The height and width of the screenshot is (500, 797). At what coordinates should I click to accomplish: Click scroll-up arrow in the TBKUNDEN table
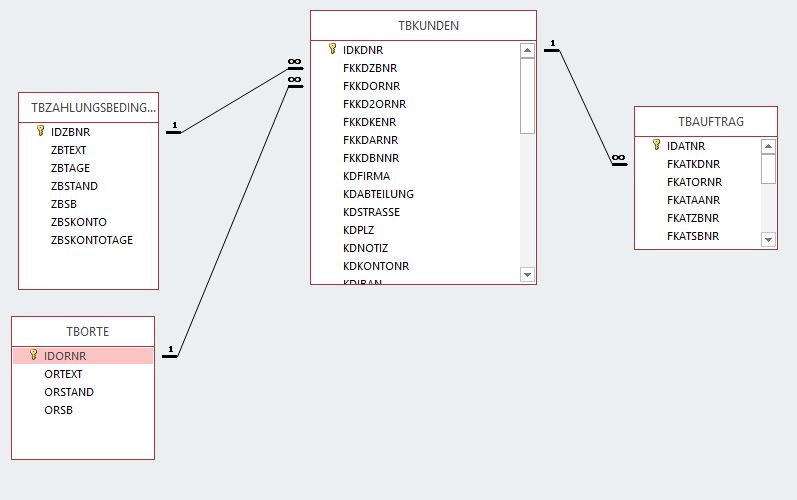point(527,50)
